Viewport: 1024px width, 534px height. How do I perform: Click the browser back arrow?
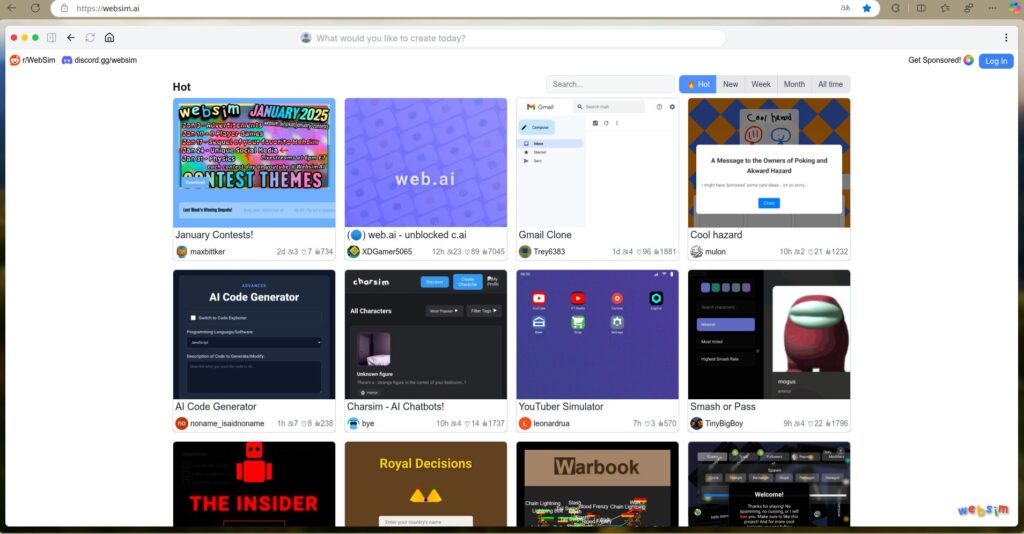pos(11,8)
